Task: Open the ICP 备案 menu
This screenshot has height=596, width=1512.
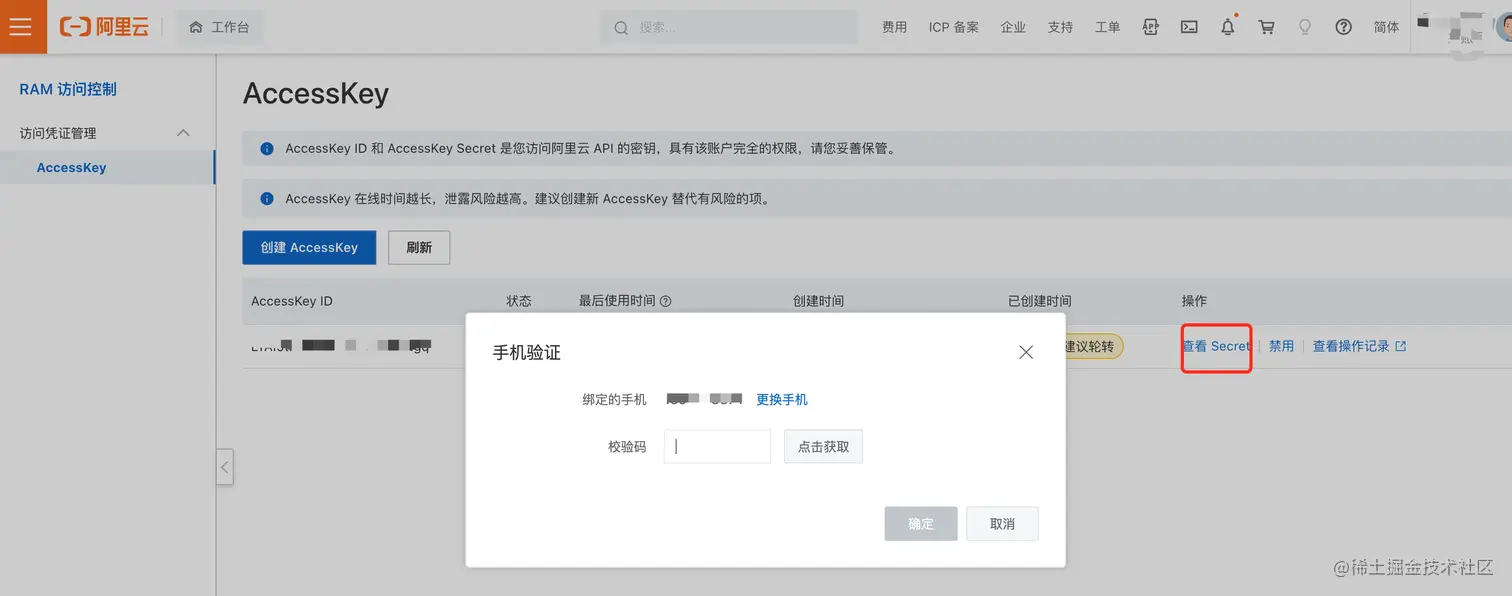Action: tap(953, 27)
